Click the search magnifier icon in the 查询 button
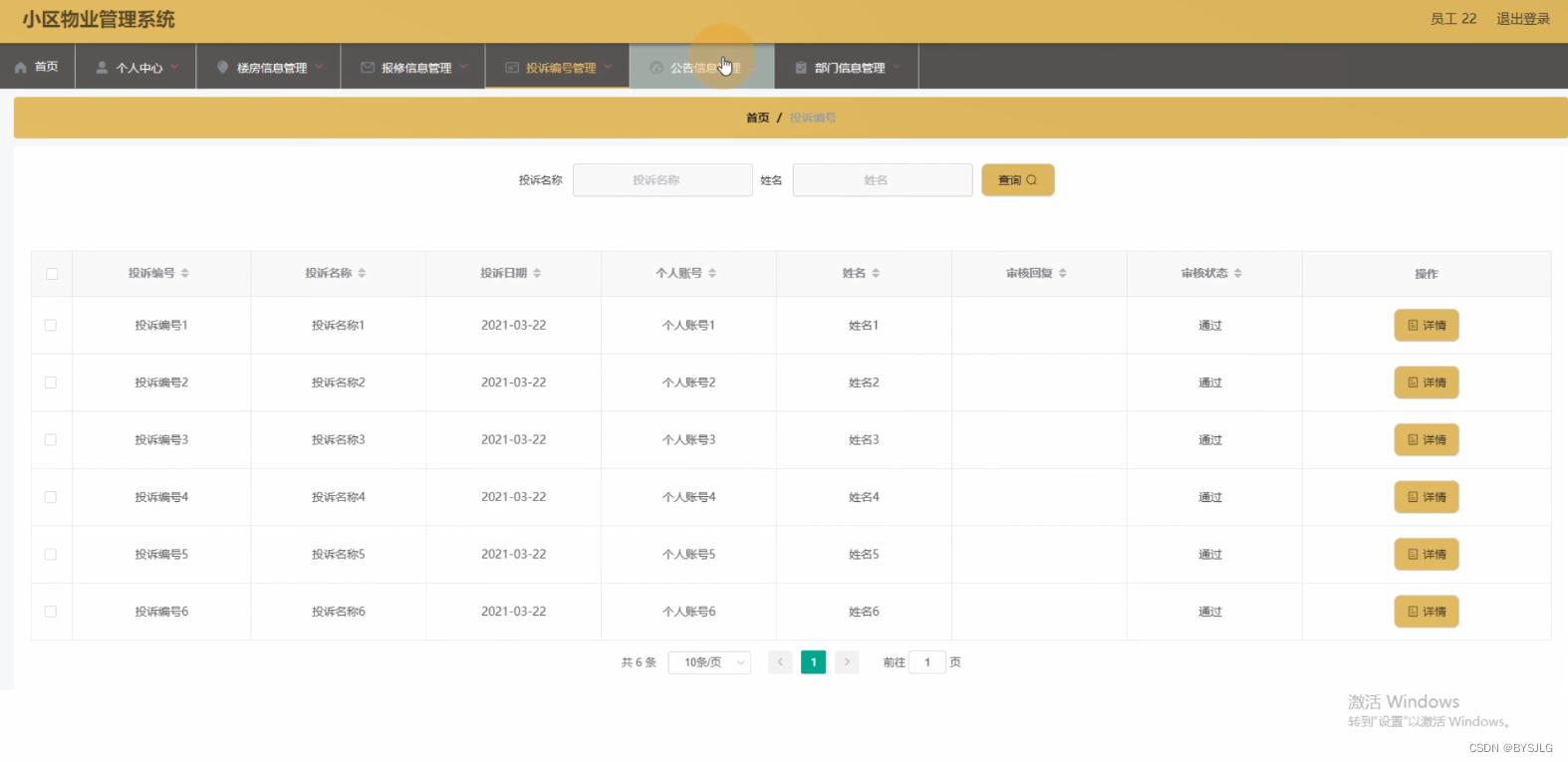 pyautogui.click(x=1032, y=180)
